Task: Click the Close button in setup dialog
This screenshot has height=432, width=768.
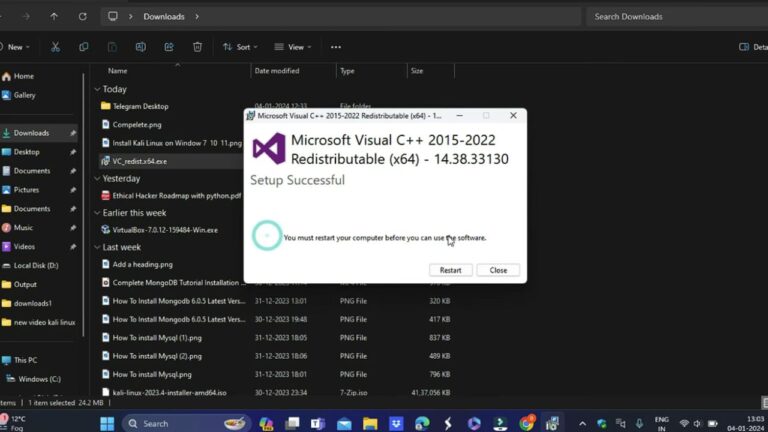Action: click(498, 270)
